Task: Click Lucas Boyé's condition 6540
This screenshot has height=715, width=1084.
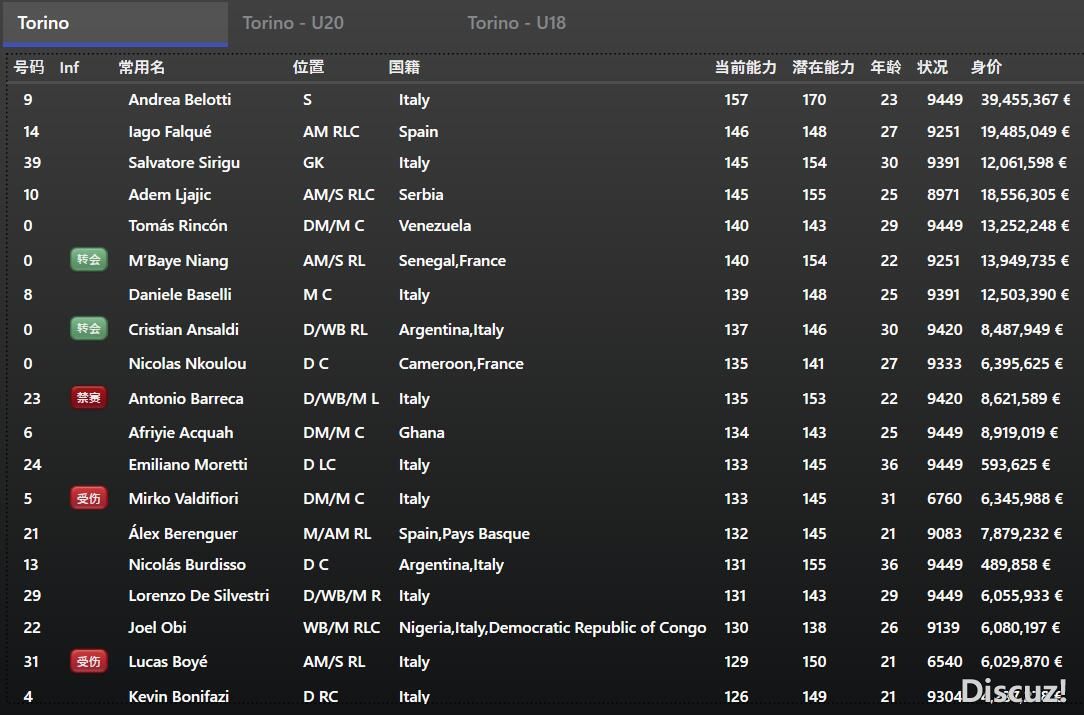Action: point(944,662)
